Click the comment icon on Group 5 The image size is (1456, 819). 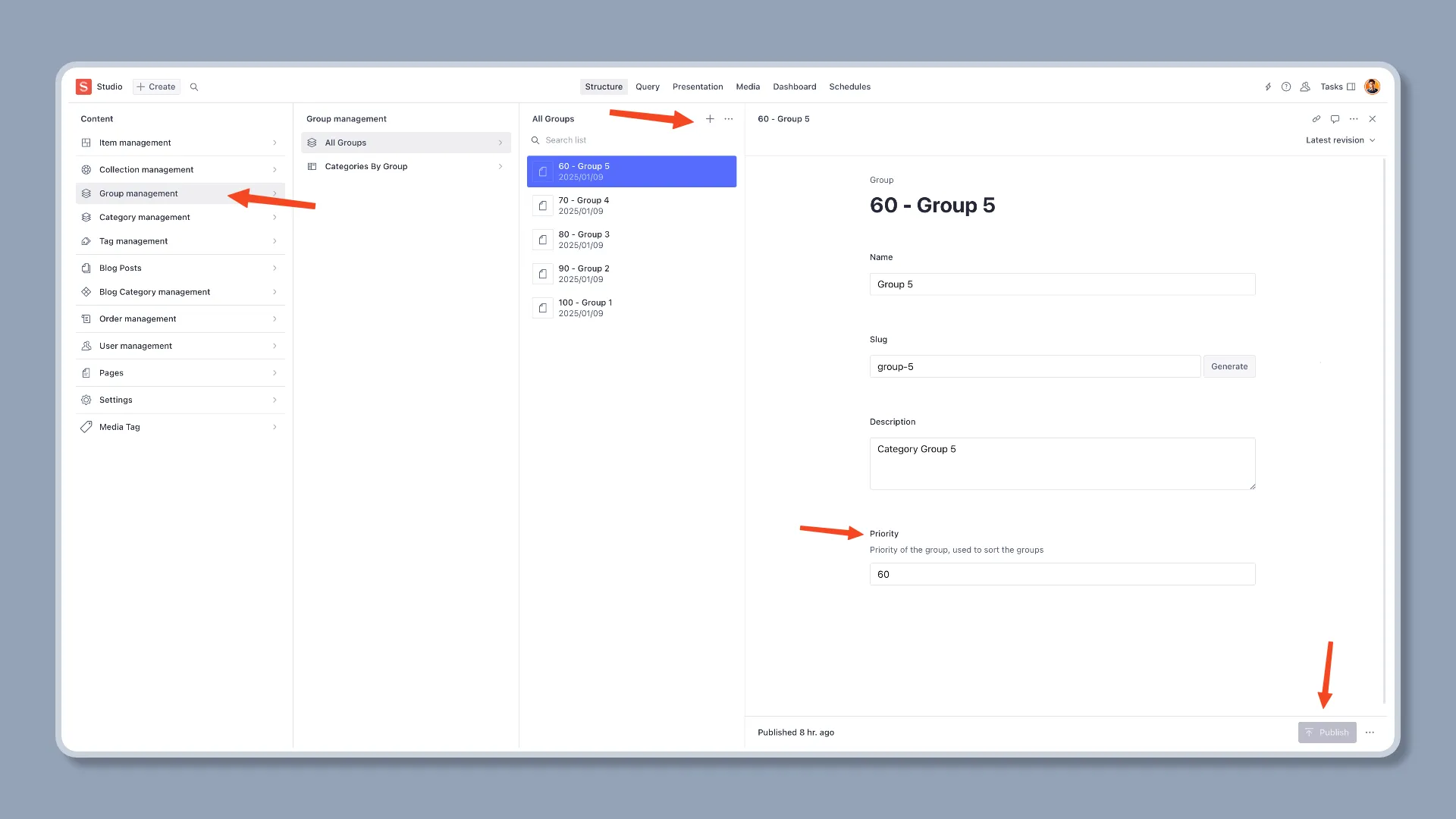pyautogui.click(x=1336, y=119)
